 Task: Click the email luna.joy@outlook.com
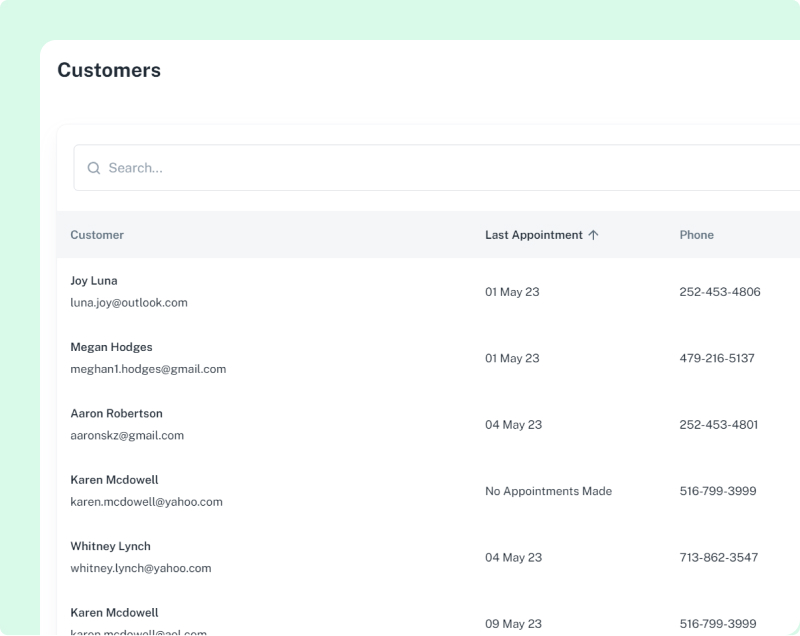point(128,302)
